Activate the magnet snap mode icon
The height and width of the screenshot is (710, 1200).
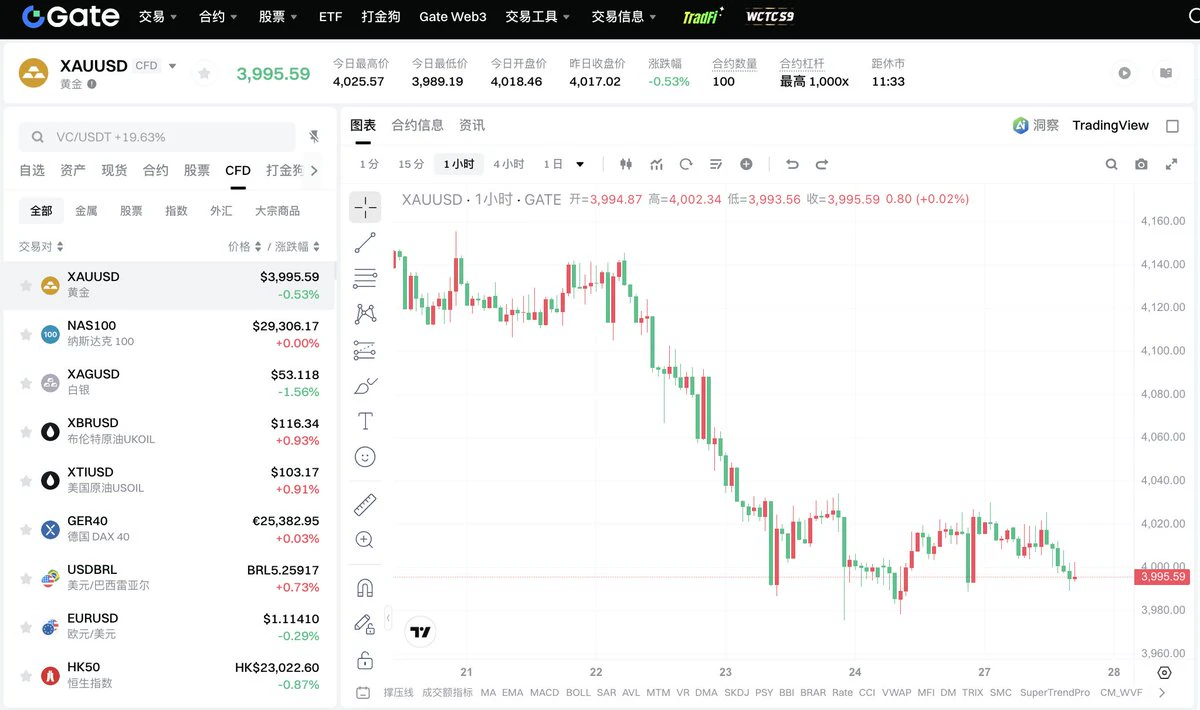coord(365,588)
